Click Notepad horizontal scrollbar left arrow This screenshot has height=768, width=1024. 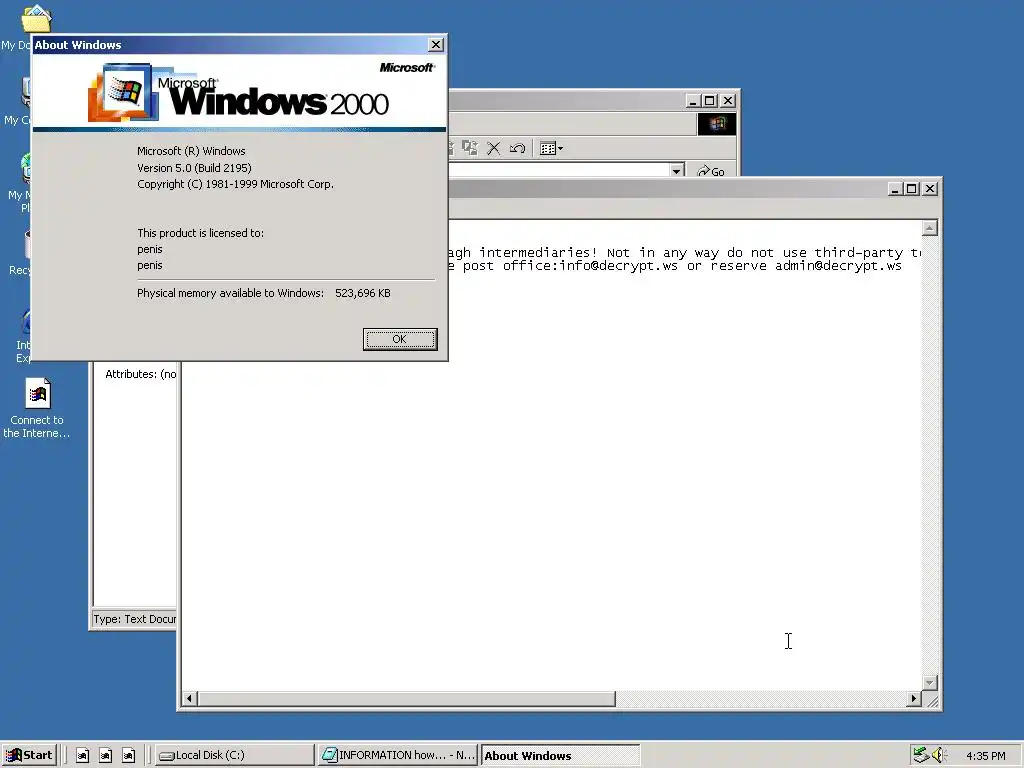click(189, 699)
